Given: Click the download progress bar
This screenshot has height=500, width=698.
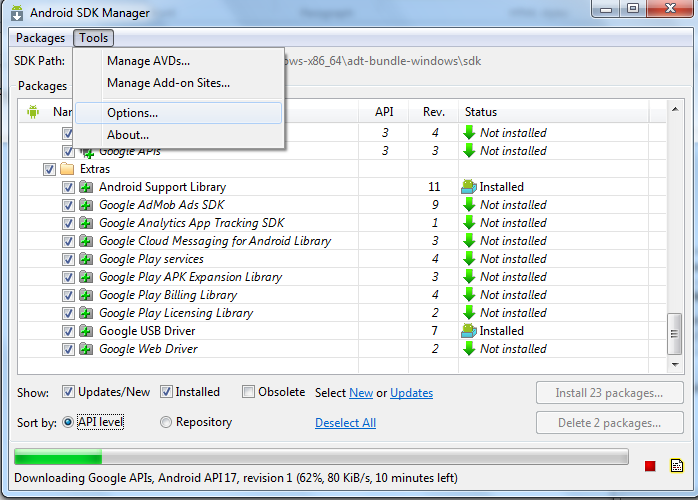Looking at the screenshot, I should pyautogui.click(x=321, y=457).
